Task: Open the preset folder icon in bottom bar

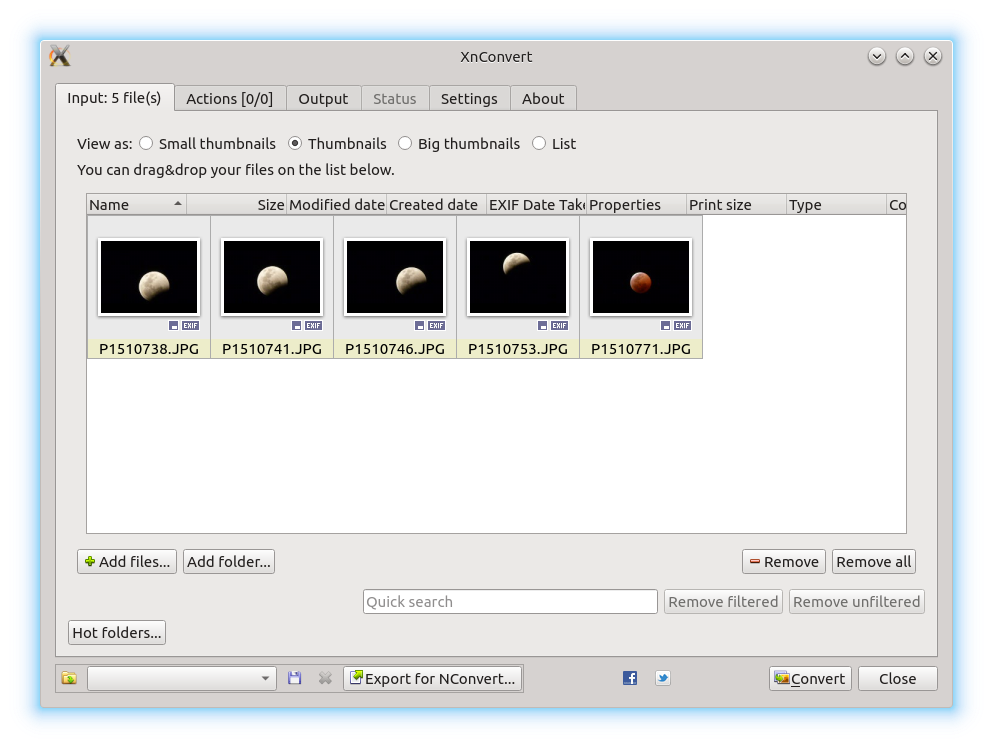Action: [x=69, y=678]
